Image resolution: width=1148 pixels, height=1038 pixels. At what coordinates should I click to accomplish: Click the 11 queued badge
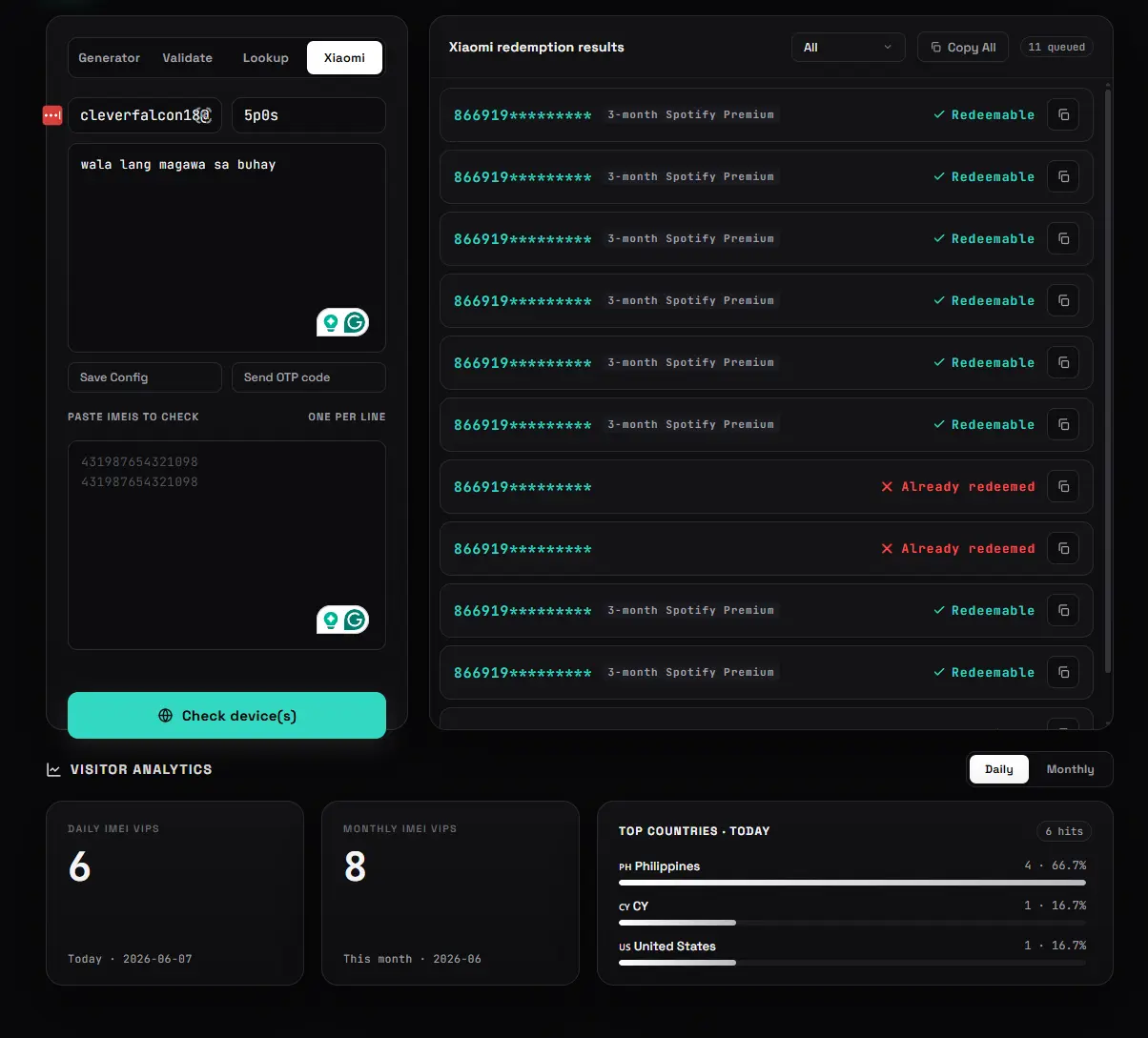[1056, 47]
